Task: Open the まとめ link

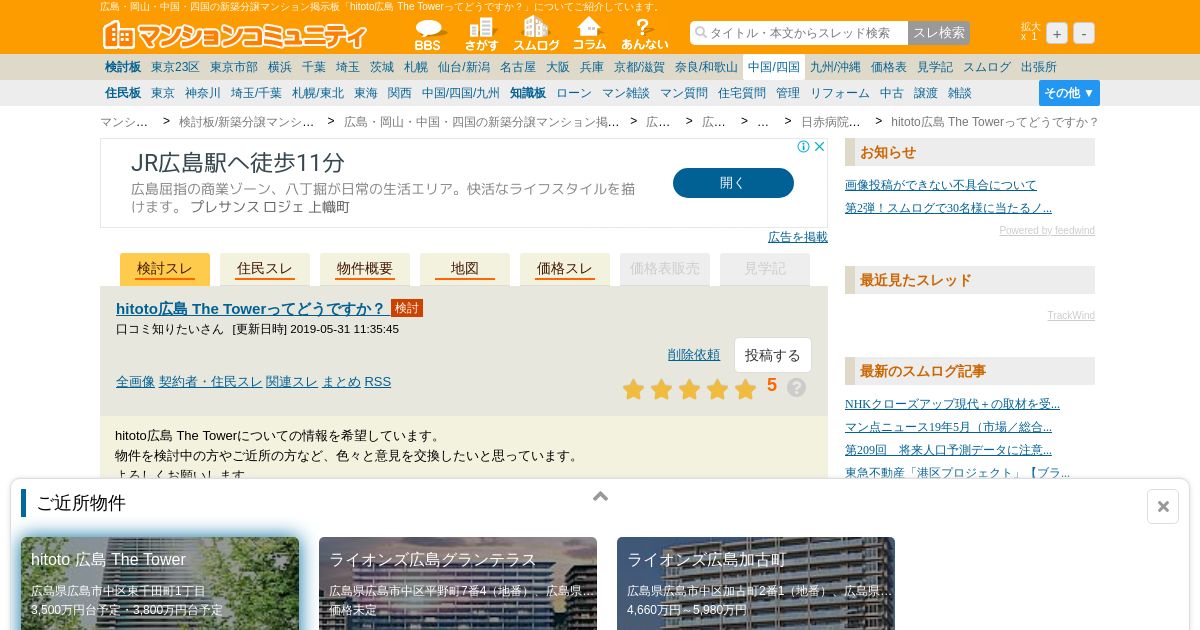Action: 341,381
